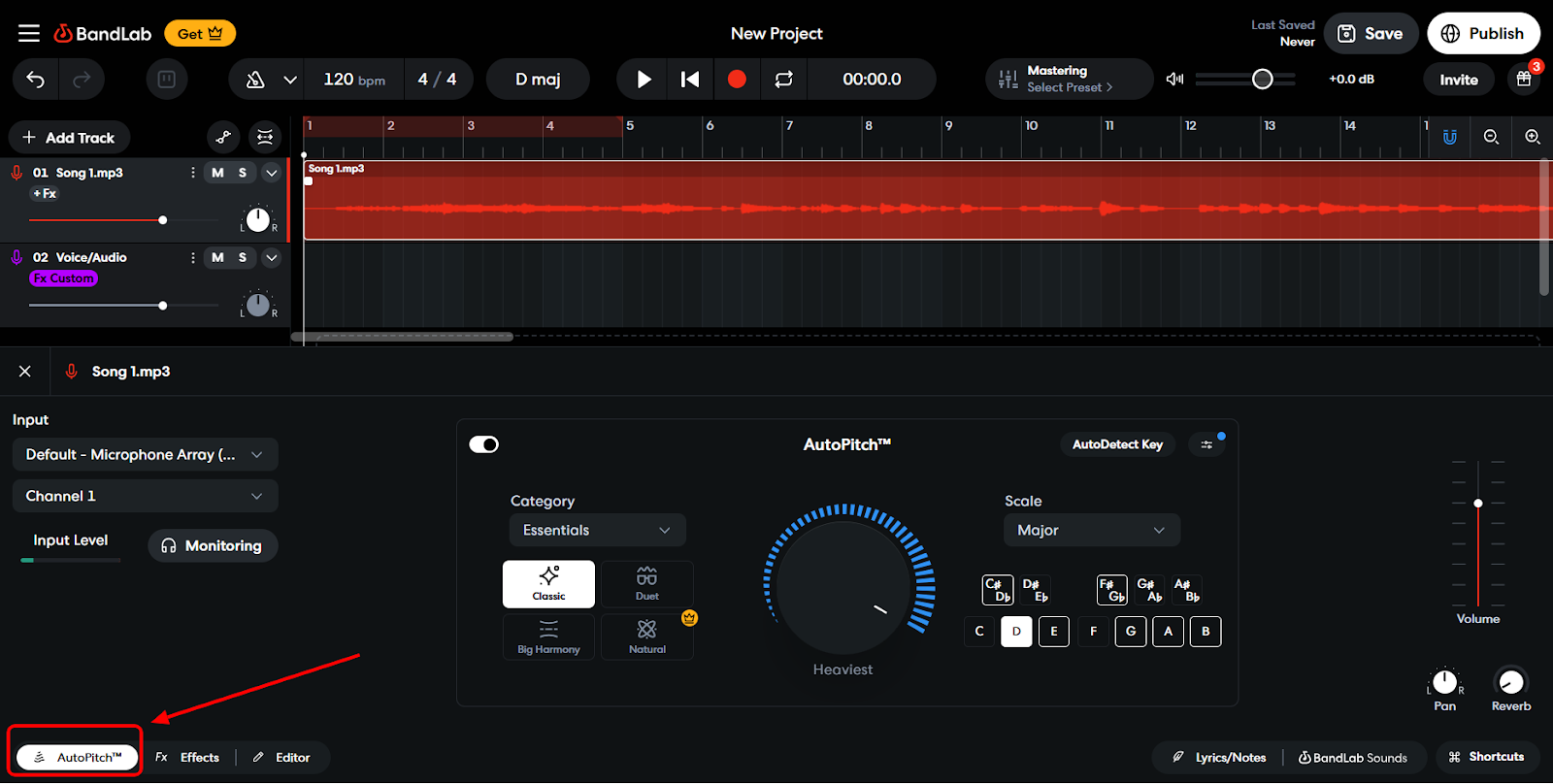
Task: Open Voice/Audio track options menu
Action: 192,257
